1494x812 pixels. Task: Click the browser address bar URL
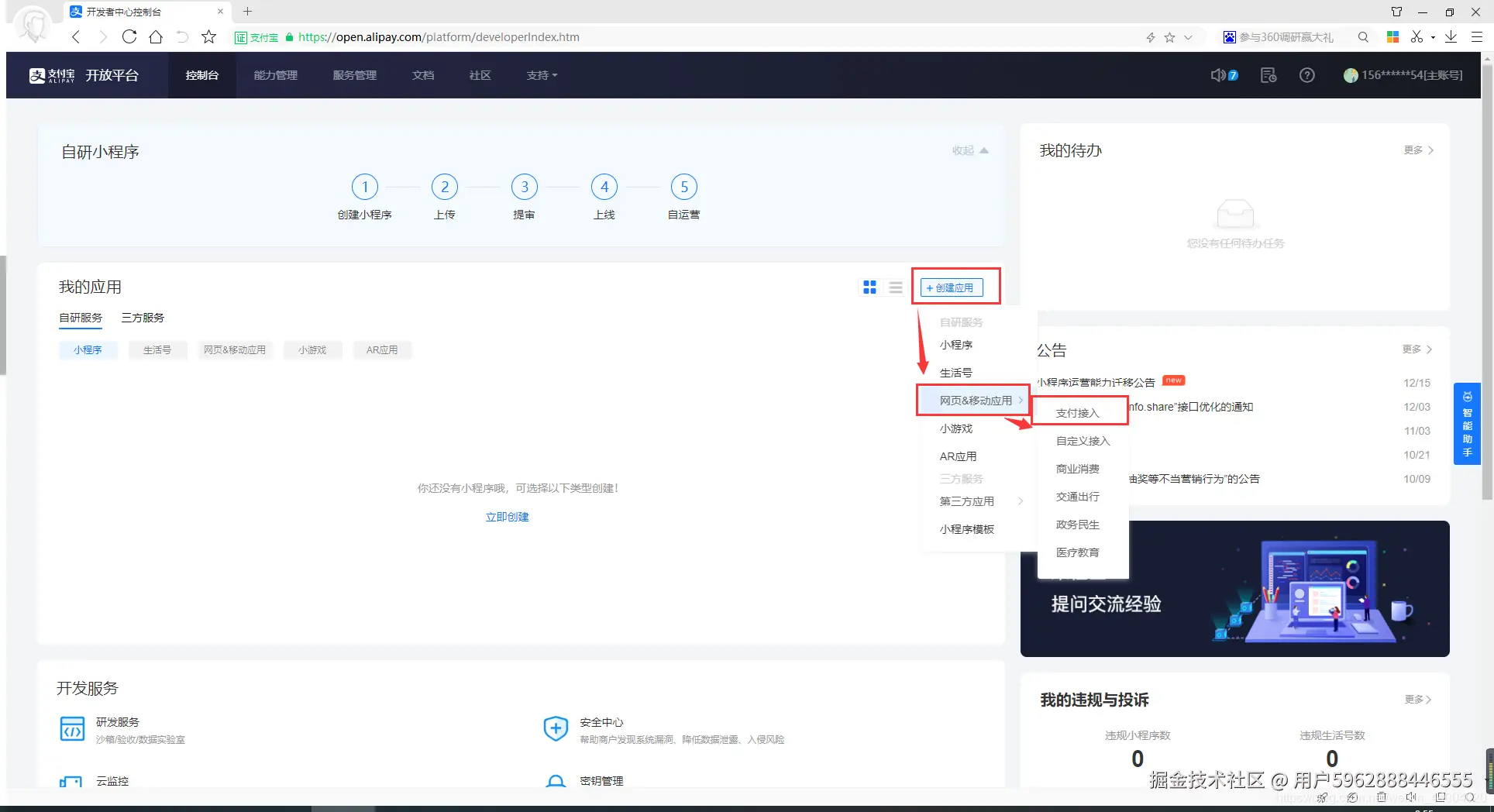pyautogui.click(x=439, y=37)
